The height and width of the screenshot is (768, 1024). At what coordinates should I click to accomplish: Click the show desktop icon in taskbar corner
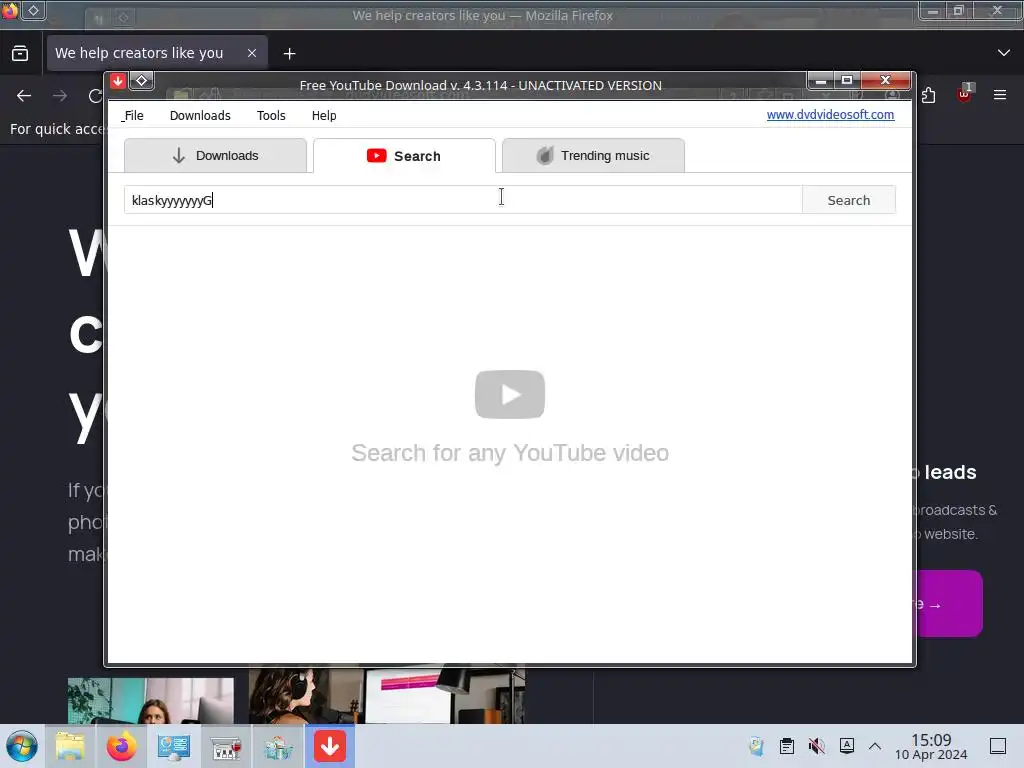998,746
